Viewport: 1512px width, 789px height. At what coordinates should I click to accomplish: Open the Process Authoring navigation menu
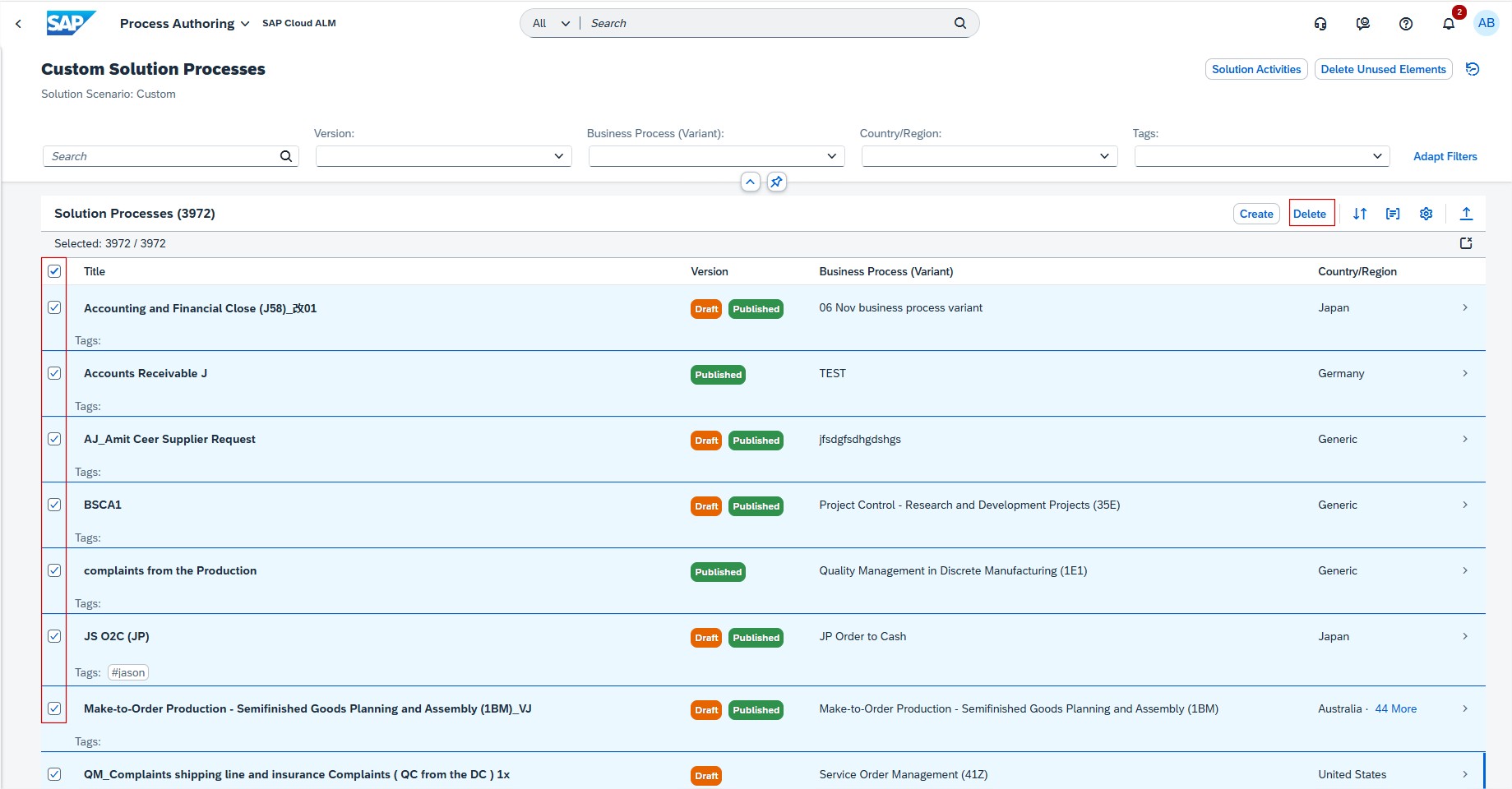pyautogui.click(x=184, y=24)
